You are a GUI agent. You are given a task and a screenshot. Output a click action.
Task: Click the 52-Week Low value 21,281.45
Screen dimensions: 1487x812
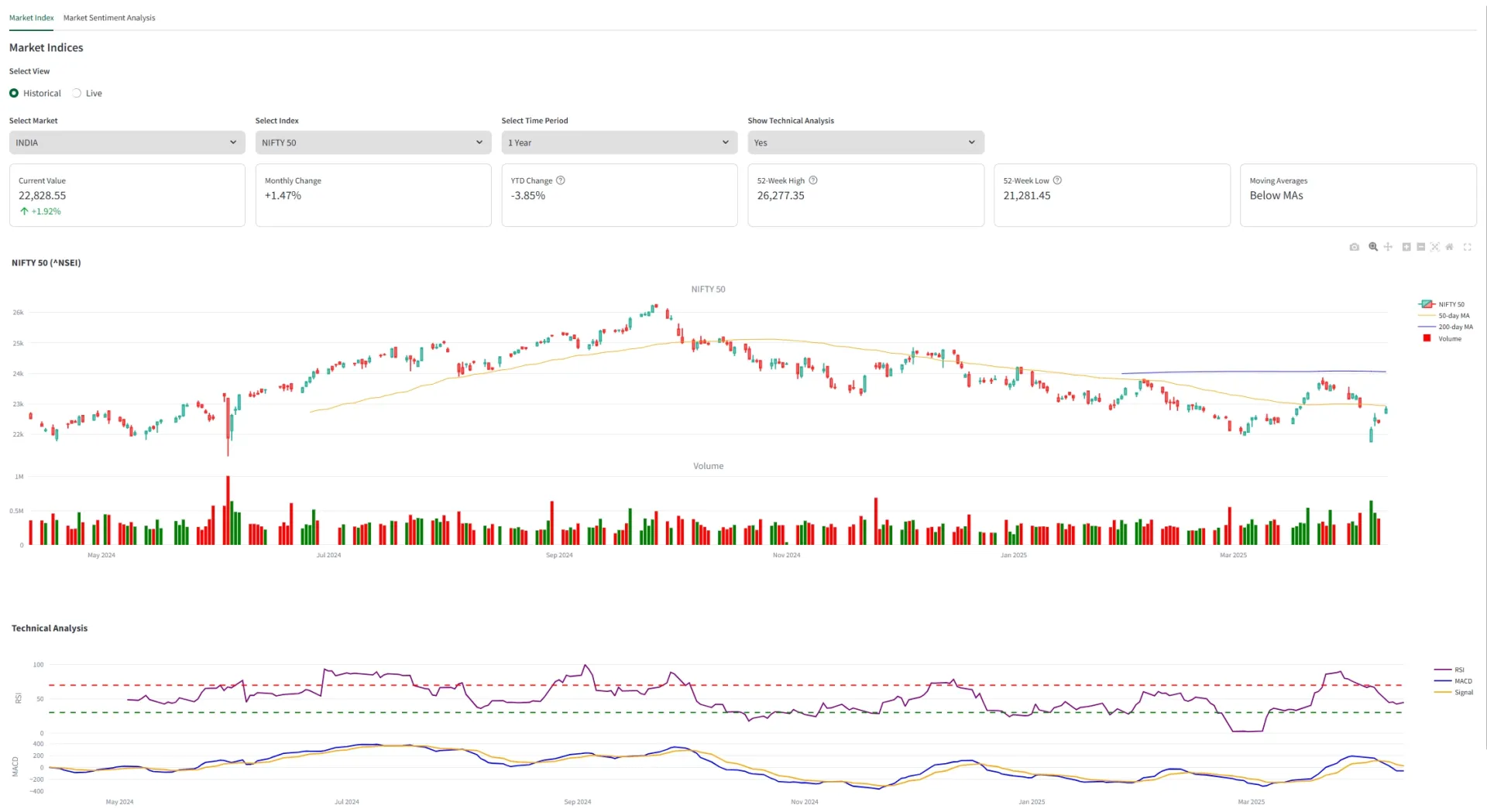pos(1027,196)
